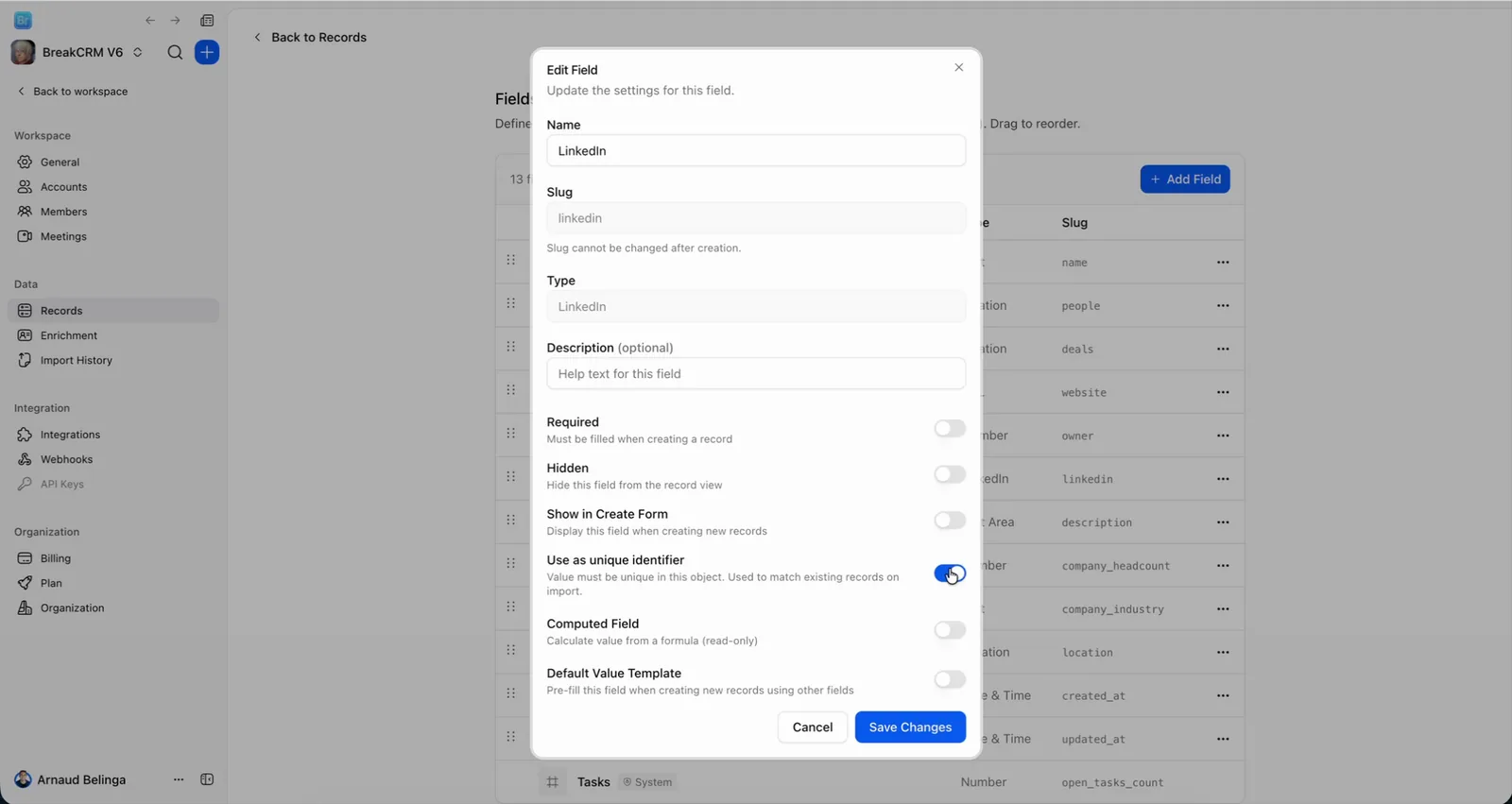Image resolution: width=1512 pixels, height=804 pixels.
Task: Grab the drag handle of the first field row
Action: pos(511,260)
